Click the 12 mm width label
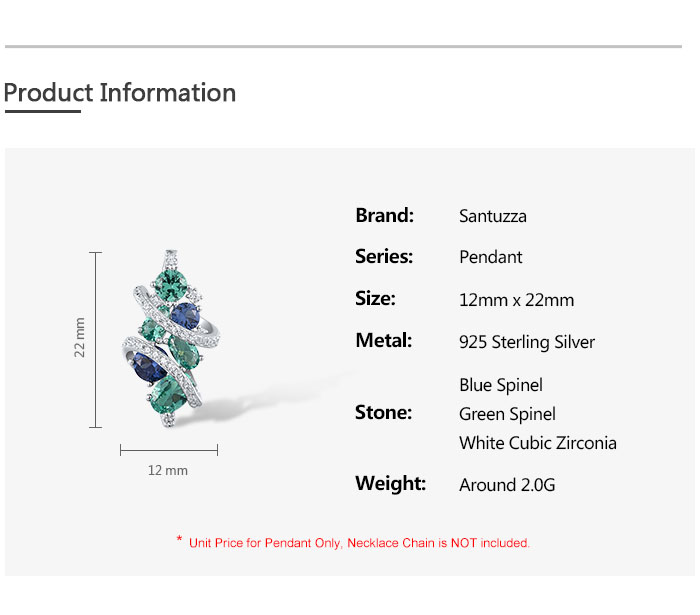The width and height of the screenshot is (700, 615). point(168,470)
